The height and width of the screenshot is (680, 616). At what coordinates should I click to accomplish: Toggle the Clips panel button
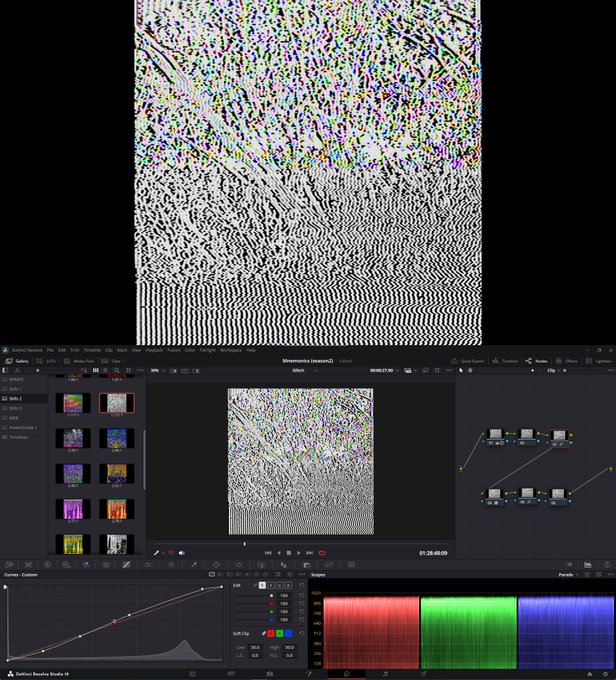[111, 361]
